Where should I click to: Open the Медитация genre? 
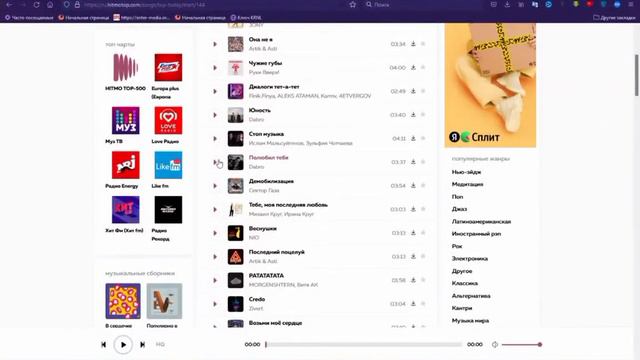click(467, 184)
